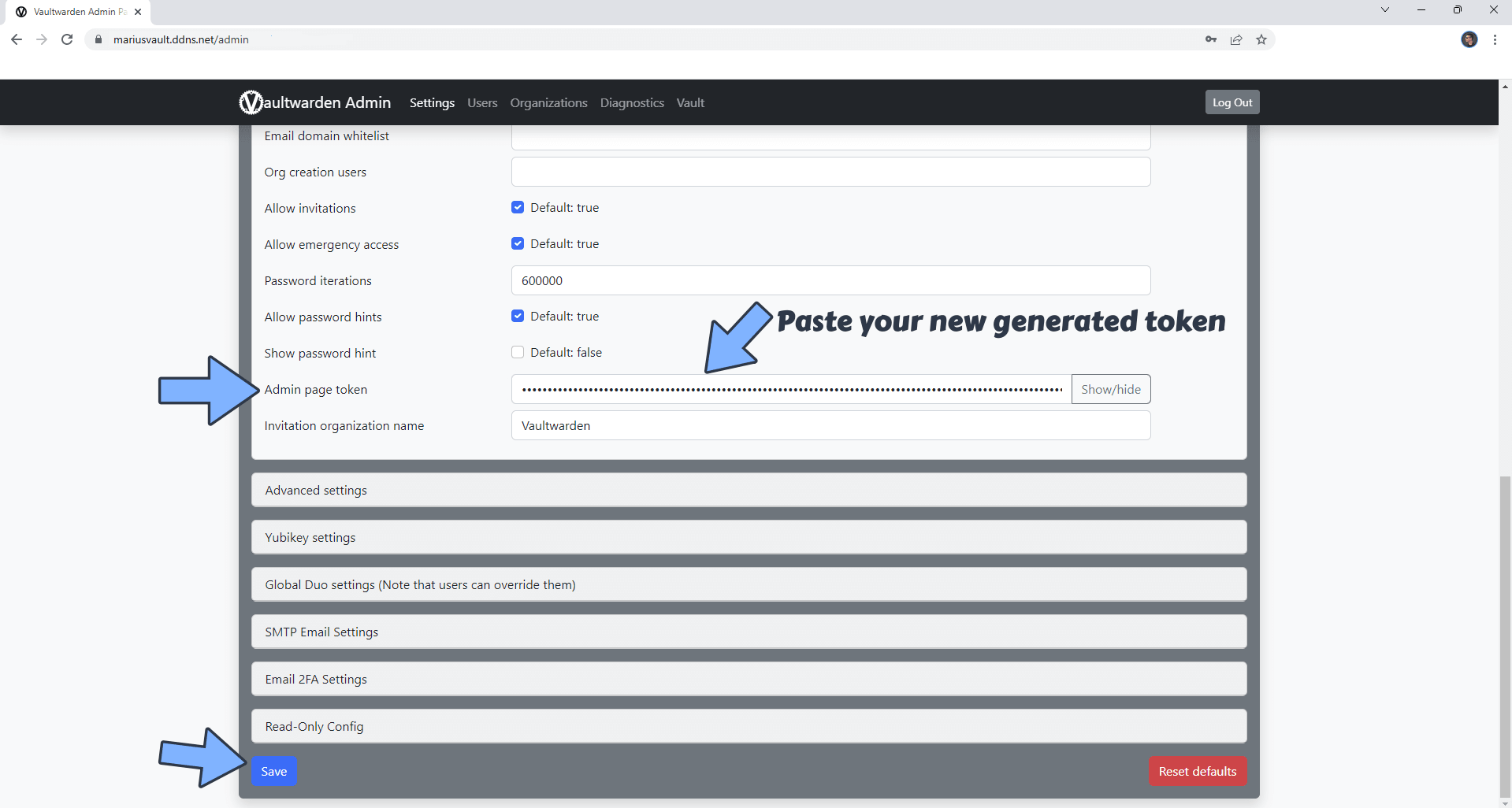This screenshot has width=1512, height=808.
Task: Open the Users tab in navbar
Action: coord(482,103)
